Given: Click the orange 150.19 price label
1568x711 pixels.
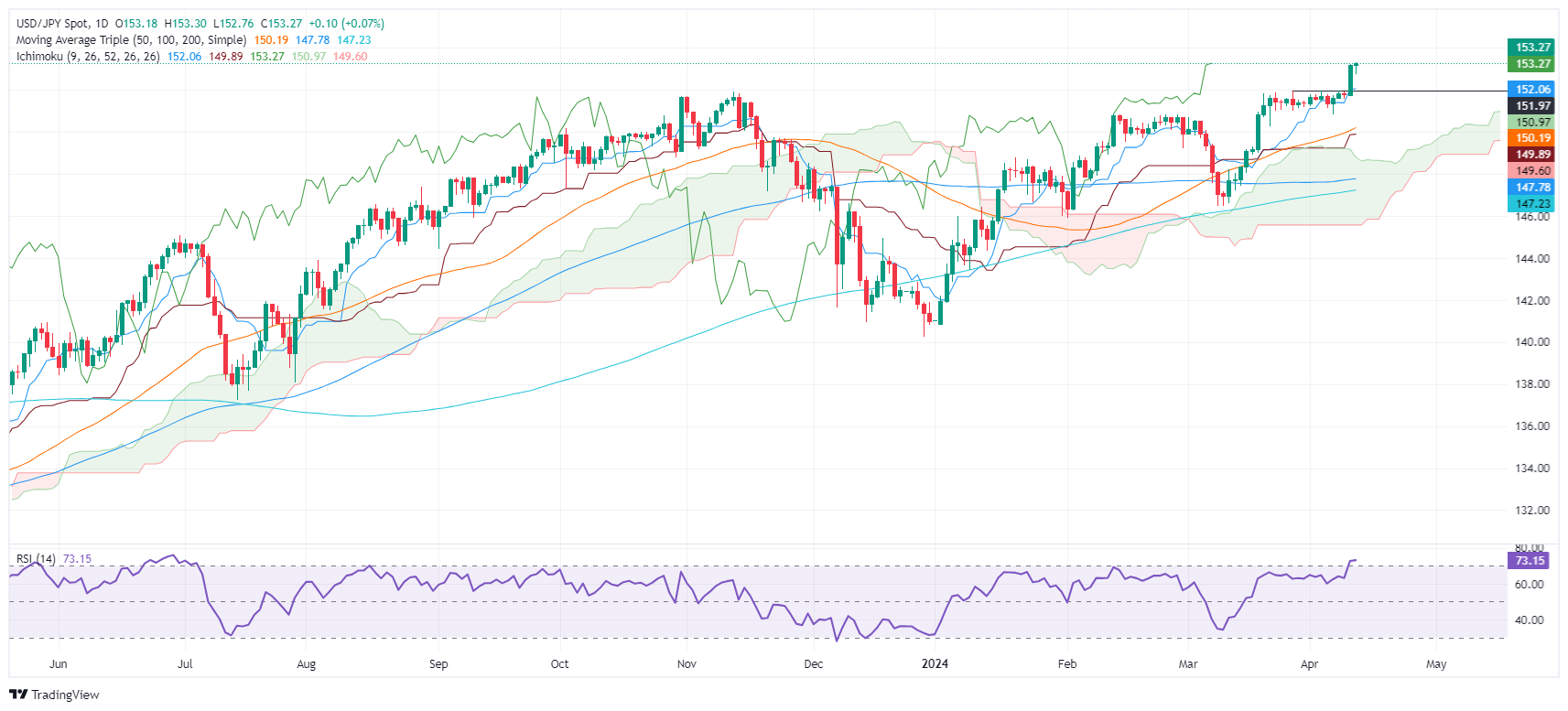Looking at the screenshot, I should [1532, 138].
